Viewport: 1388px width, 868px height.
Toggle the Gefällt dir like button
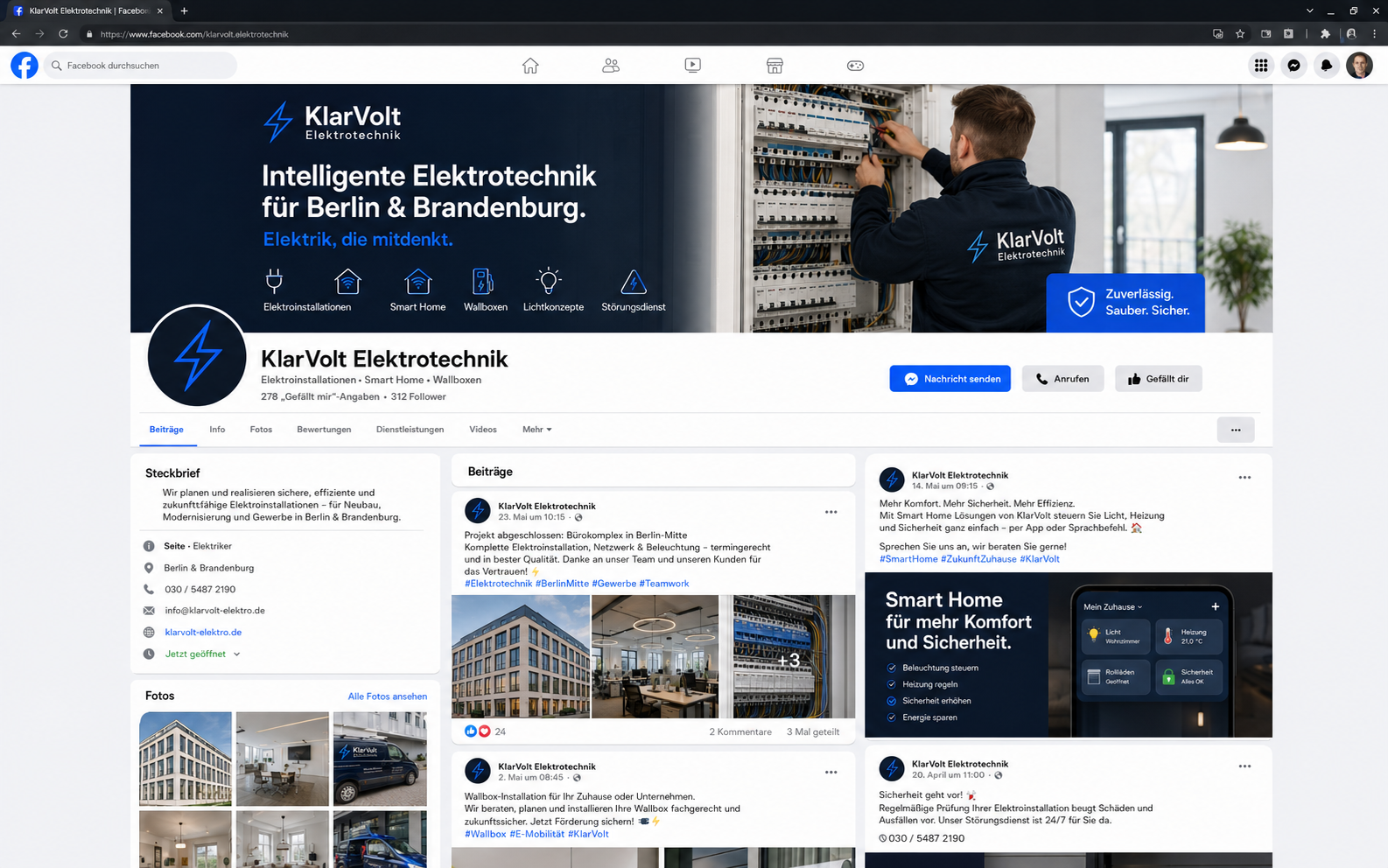pos(1158,379)
